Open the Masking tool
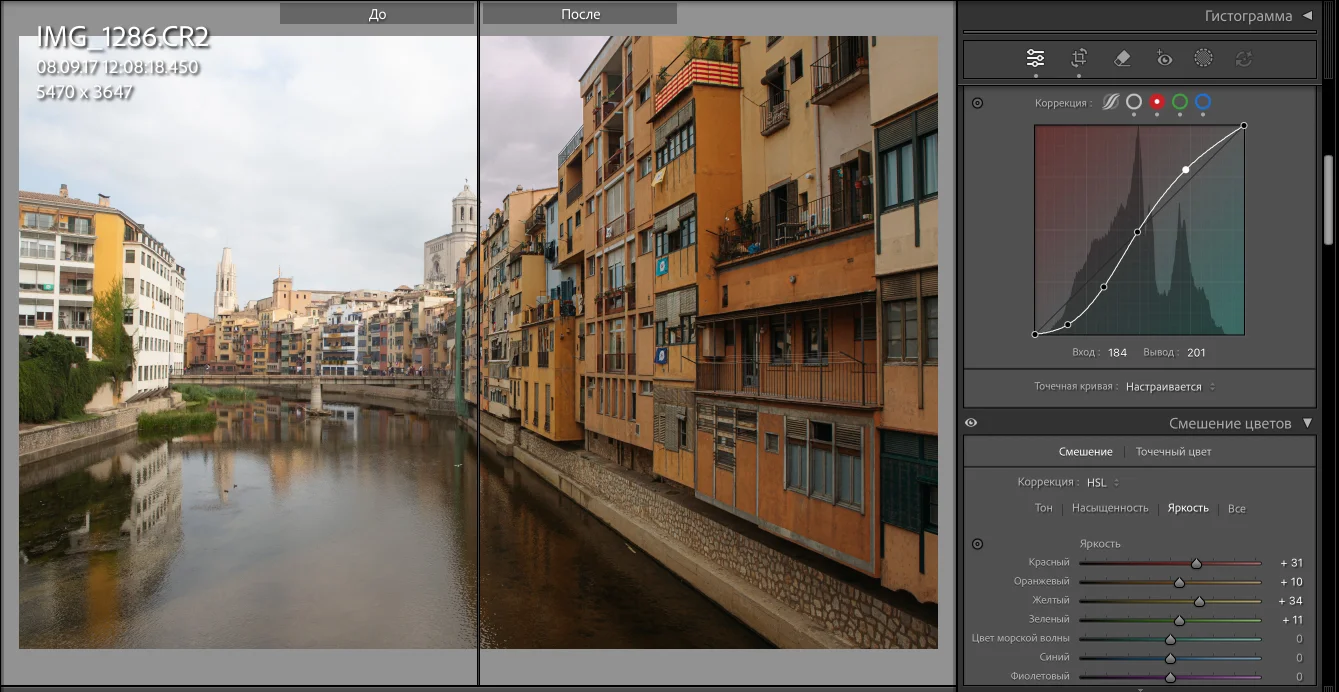The height and width of the screenshot is (692, 1339). (x=1203, y=58)
